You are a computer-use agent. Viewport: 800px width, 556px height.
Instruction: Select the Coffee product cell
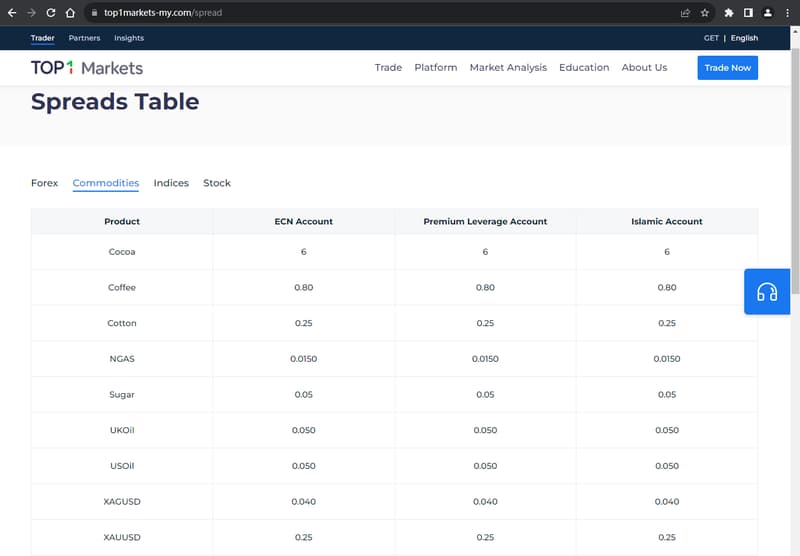(122, 287)
